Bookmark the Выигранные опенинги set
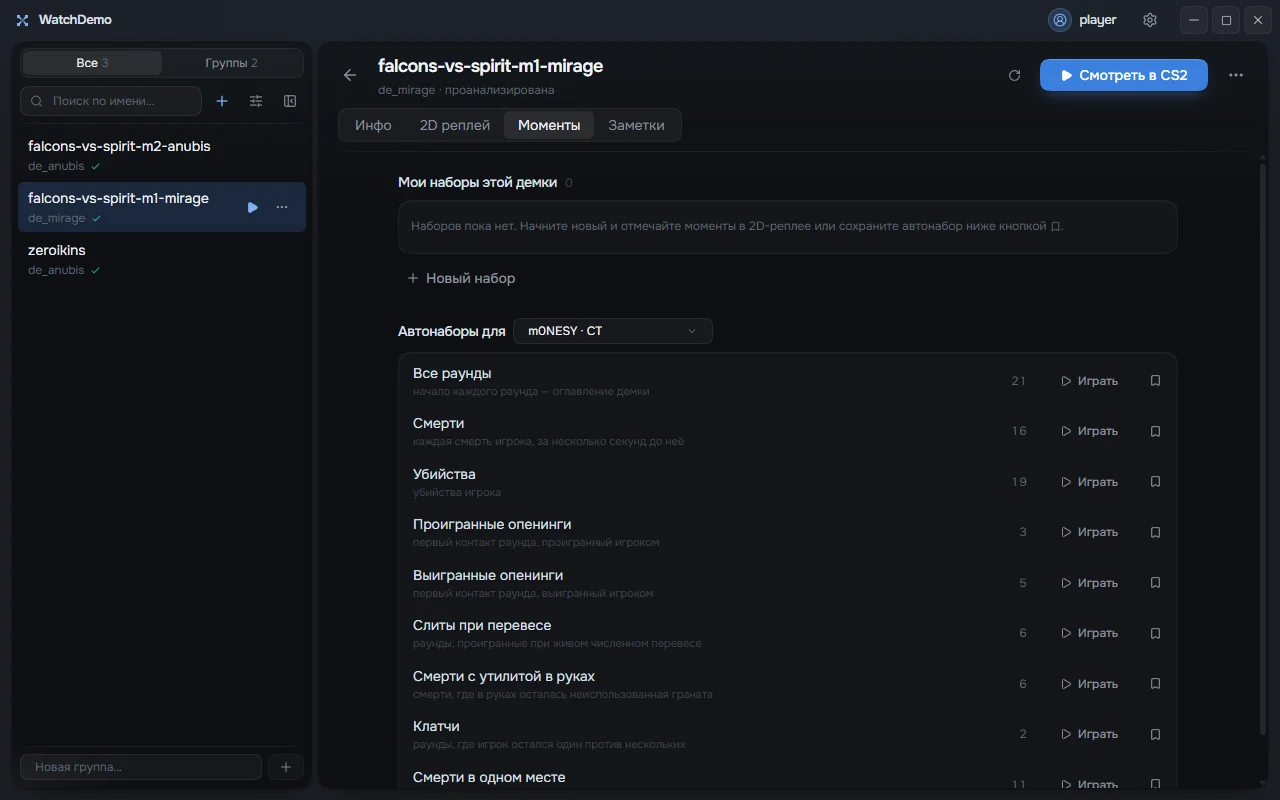The image size is (1280, 800). [x=1155, y=583]
